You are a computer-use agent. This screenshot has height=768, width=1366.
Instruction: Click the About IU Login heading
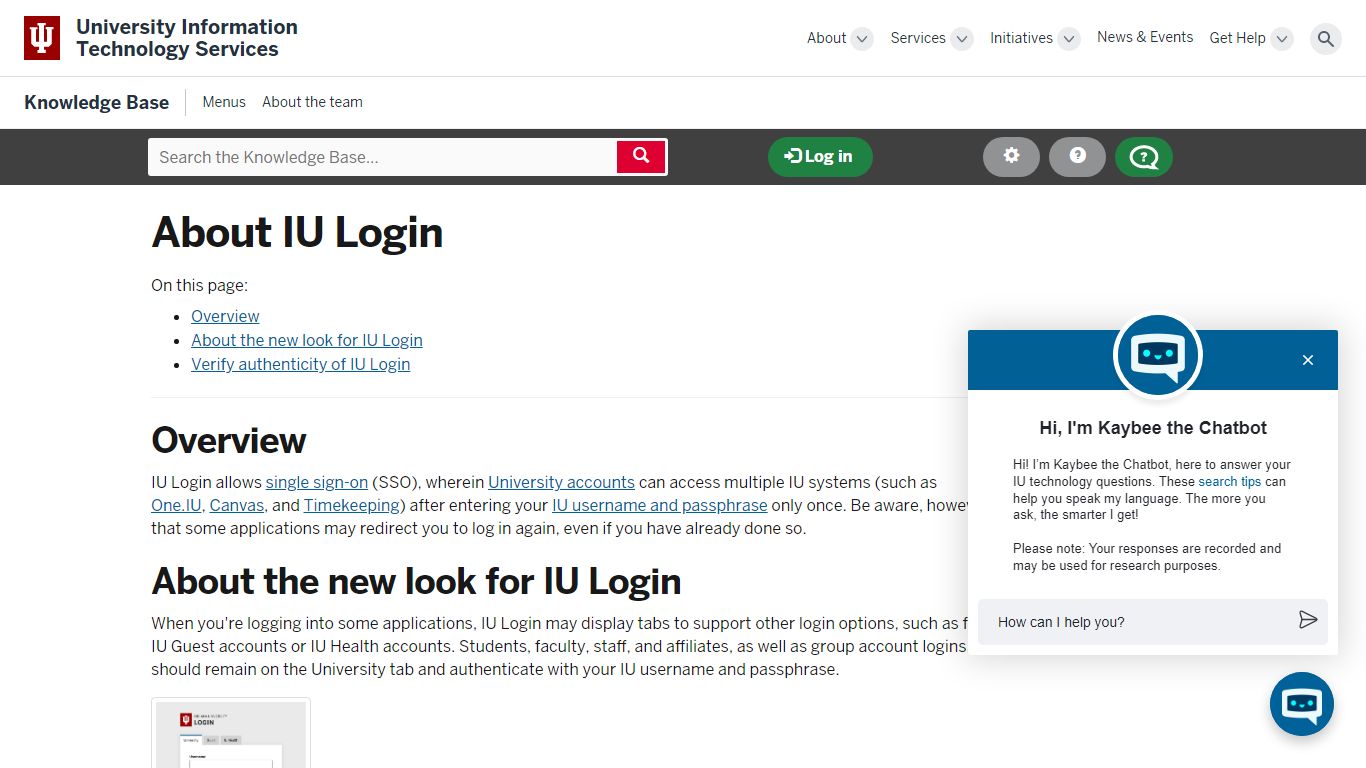[297, 232]
